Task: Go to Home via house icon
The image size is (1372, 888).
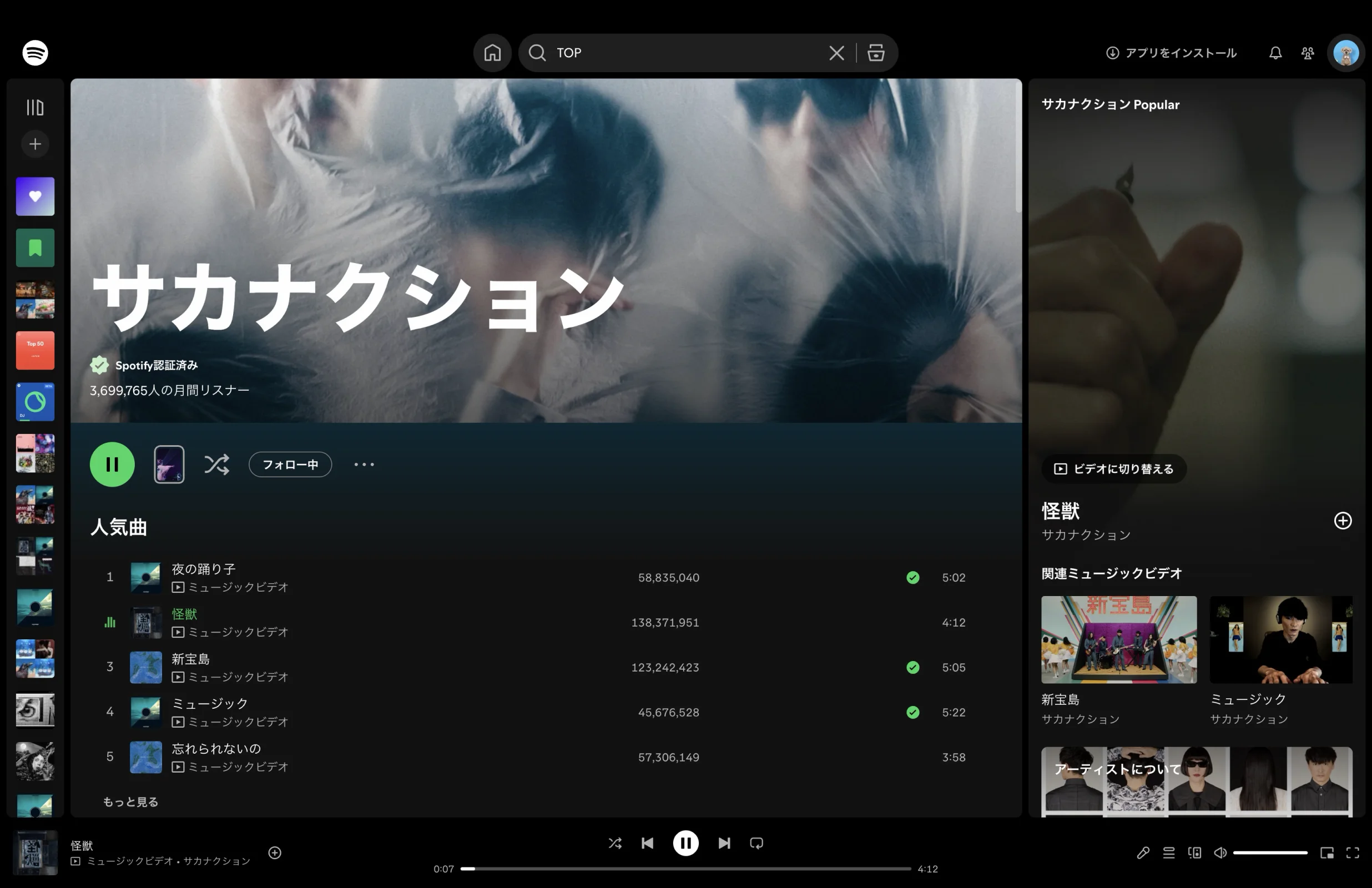Action: point(492,53)
